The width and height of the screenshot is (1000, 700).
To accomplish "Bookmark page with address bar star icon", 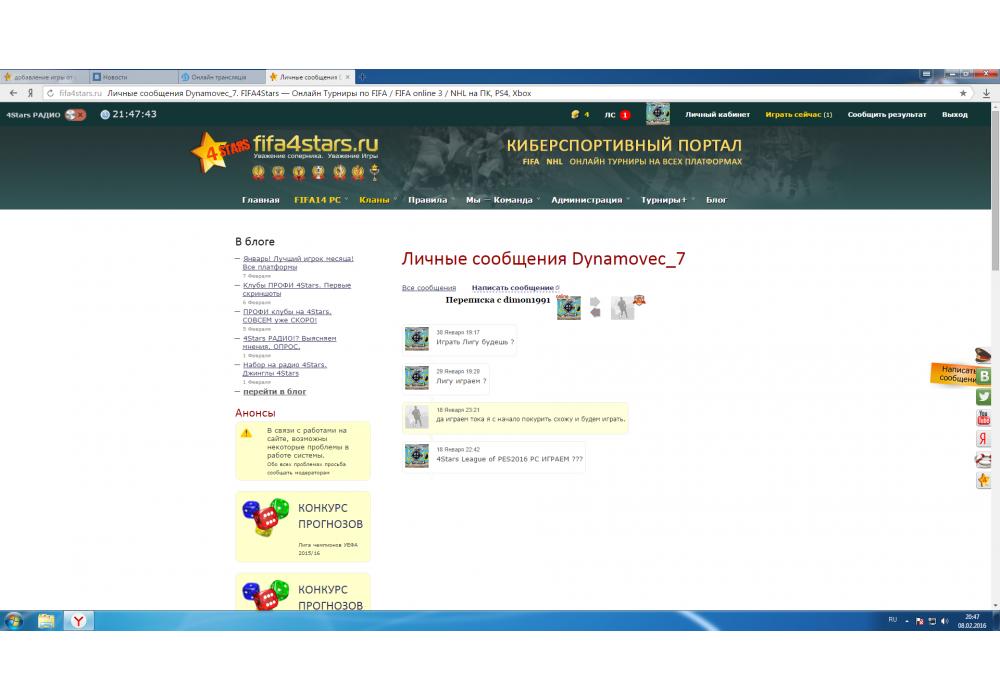I will tap(963, 93).
